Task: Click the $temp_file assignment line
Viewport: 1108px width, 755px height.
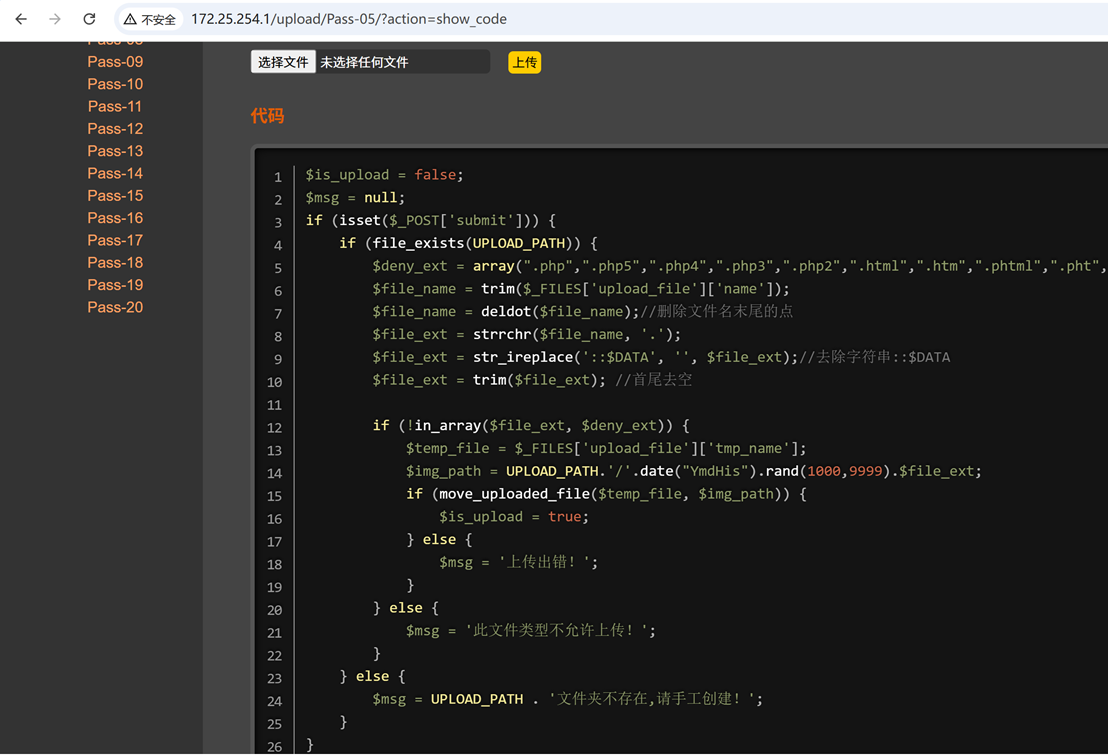Action: pyautogui.click(x=606, y=448)
